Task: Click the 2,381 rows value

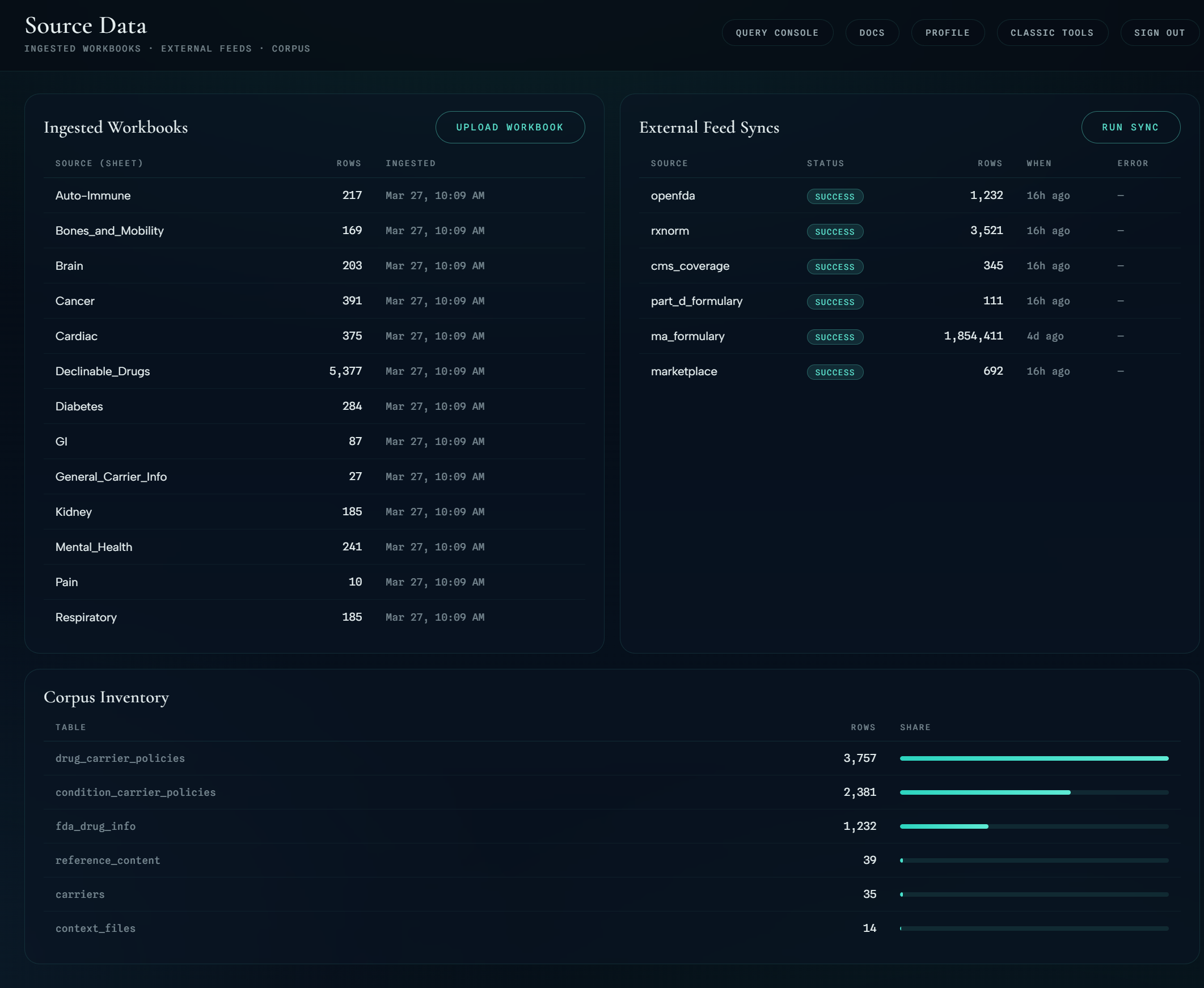Action: coord(860,792)
